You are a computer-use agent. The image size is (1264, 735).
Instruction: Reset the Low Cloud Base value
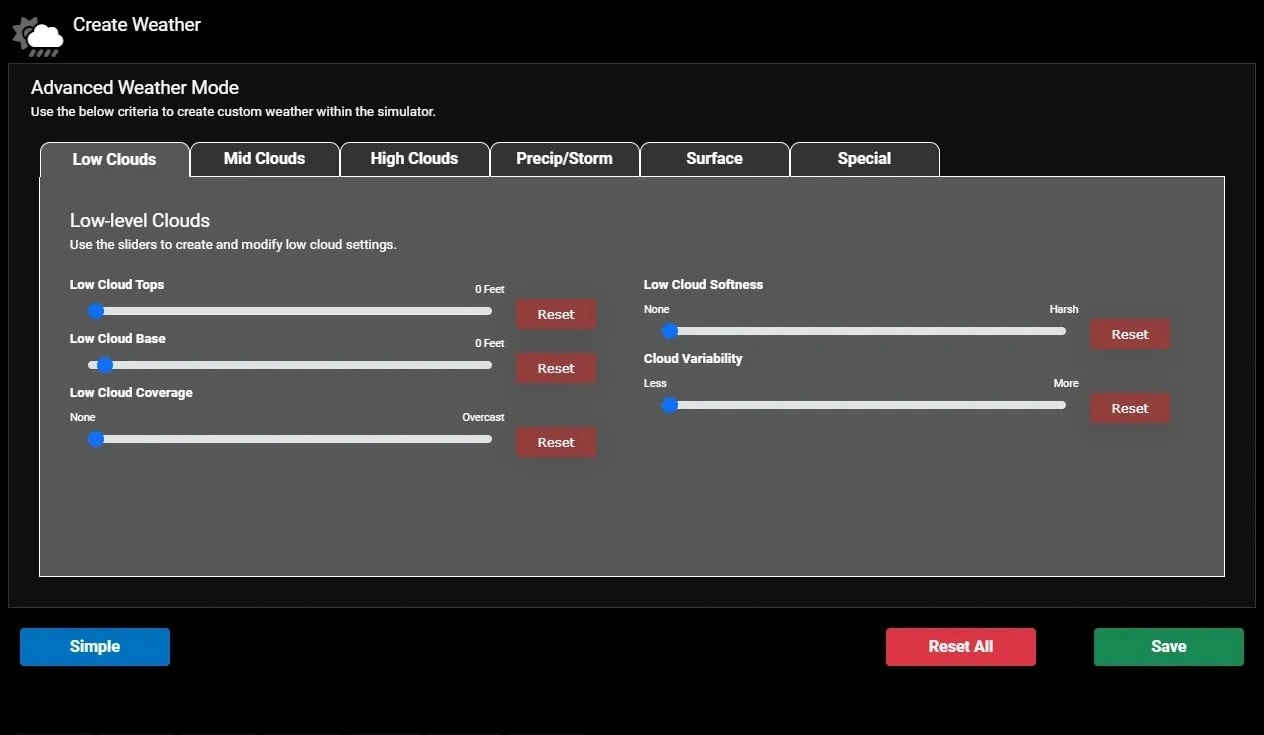pos(556,368)
